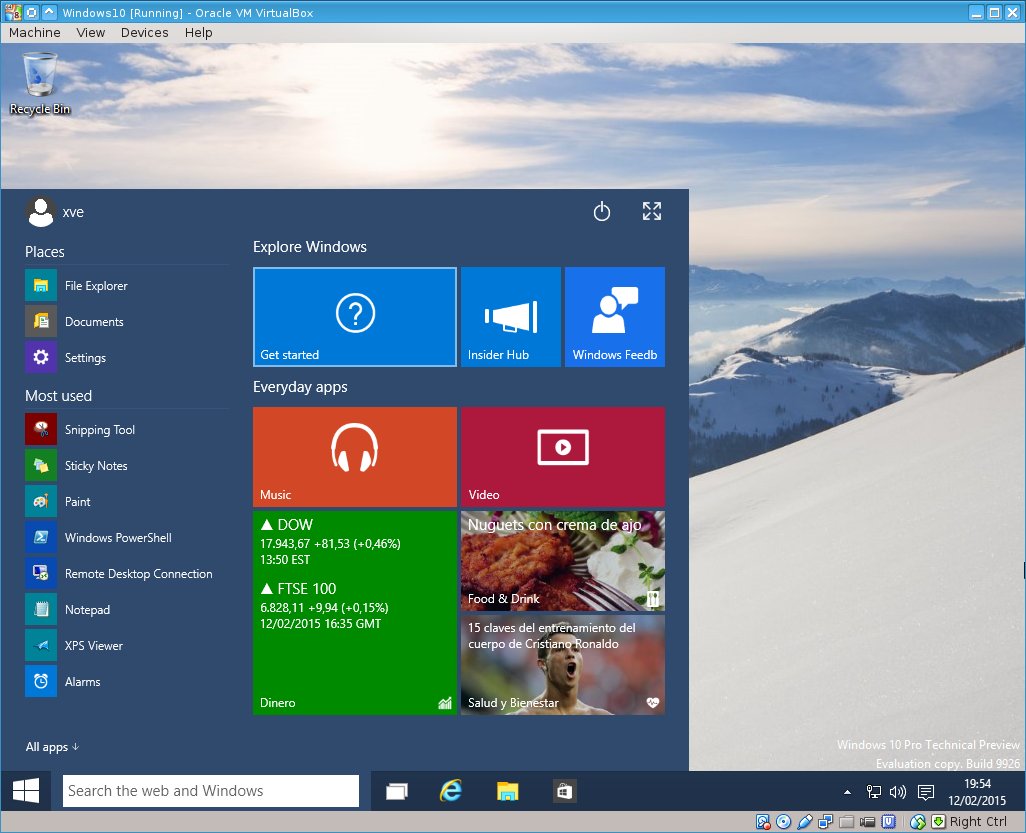This screenshot has height=833, width=1026.
Task: Launch Paint from Most used list
Action: tap(127, 502)
